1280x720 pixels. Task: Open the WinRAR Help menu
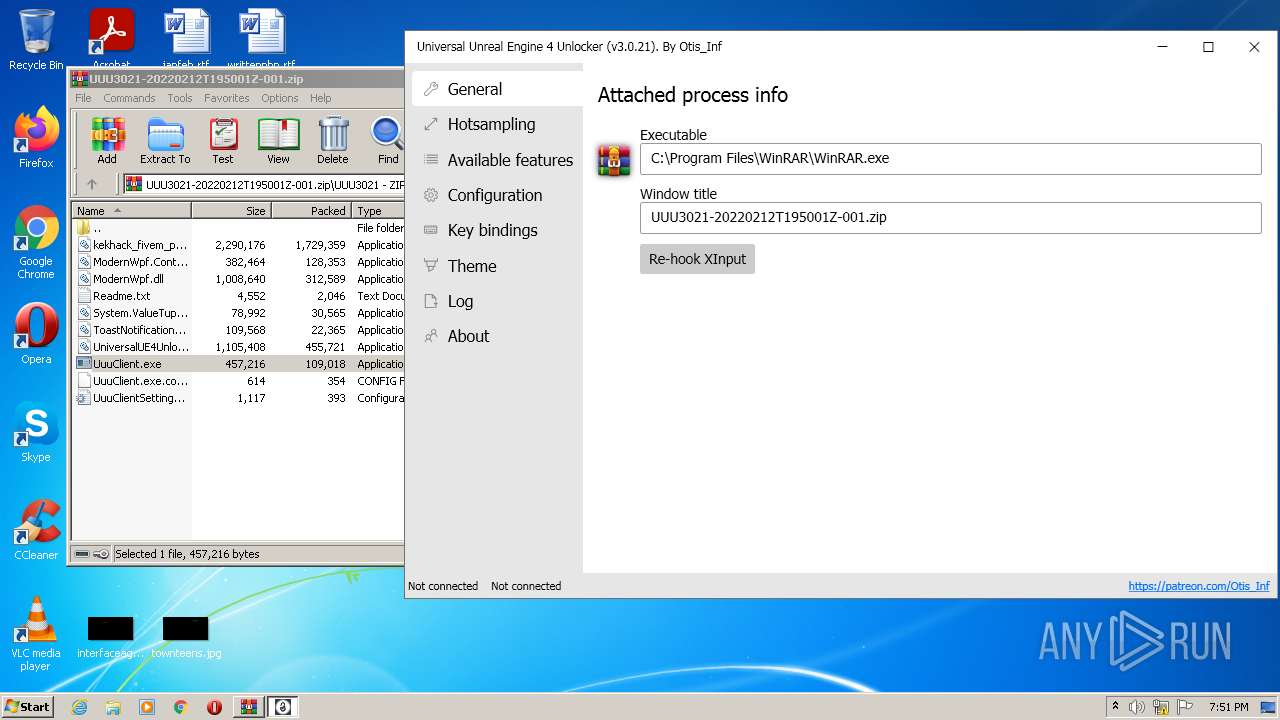[x=321, y=98]
